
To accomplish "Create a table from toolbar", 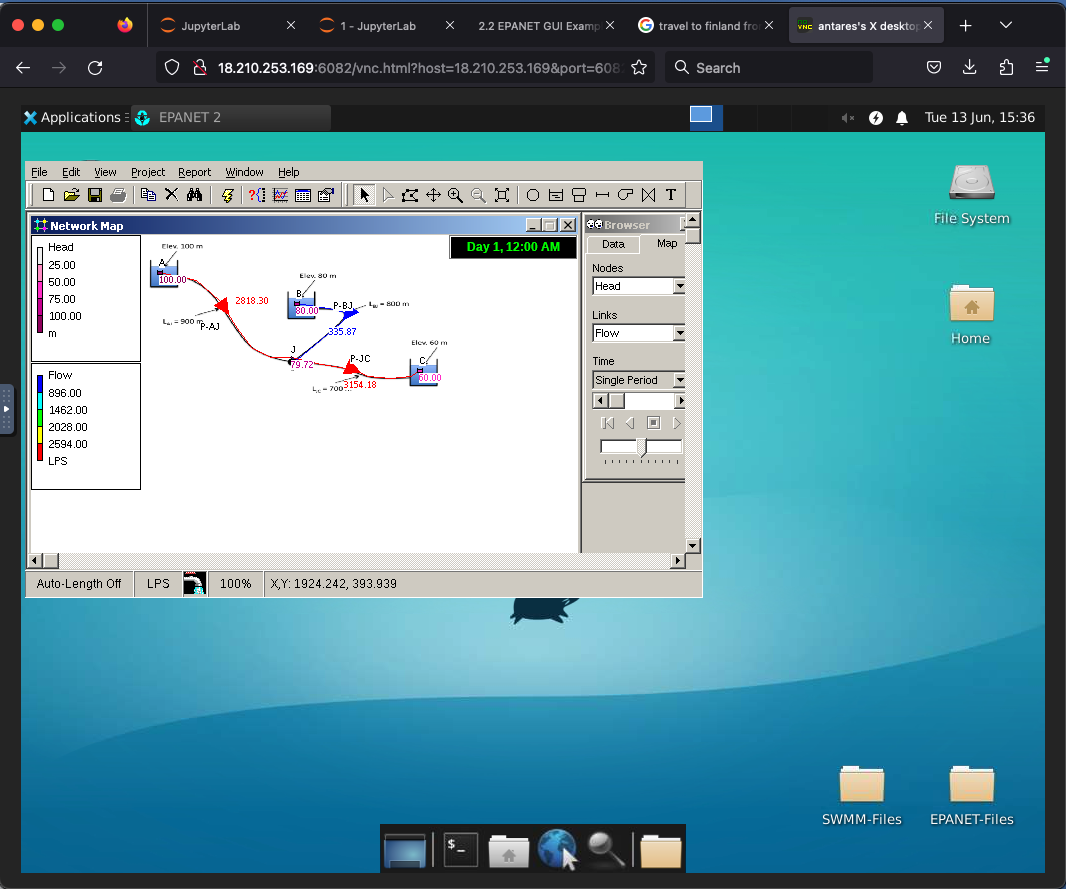I will coord(303,195).
